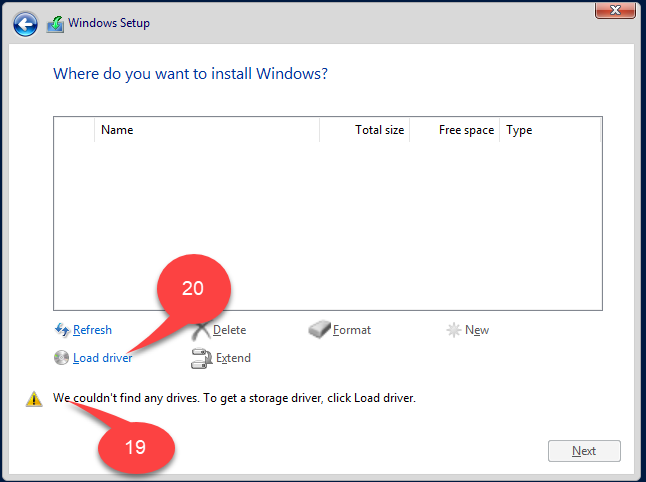Click the New option label
Viewport: 646px width, 482px height.
(477, 330)
